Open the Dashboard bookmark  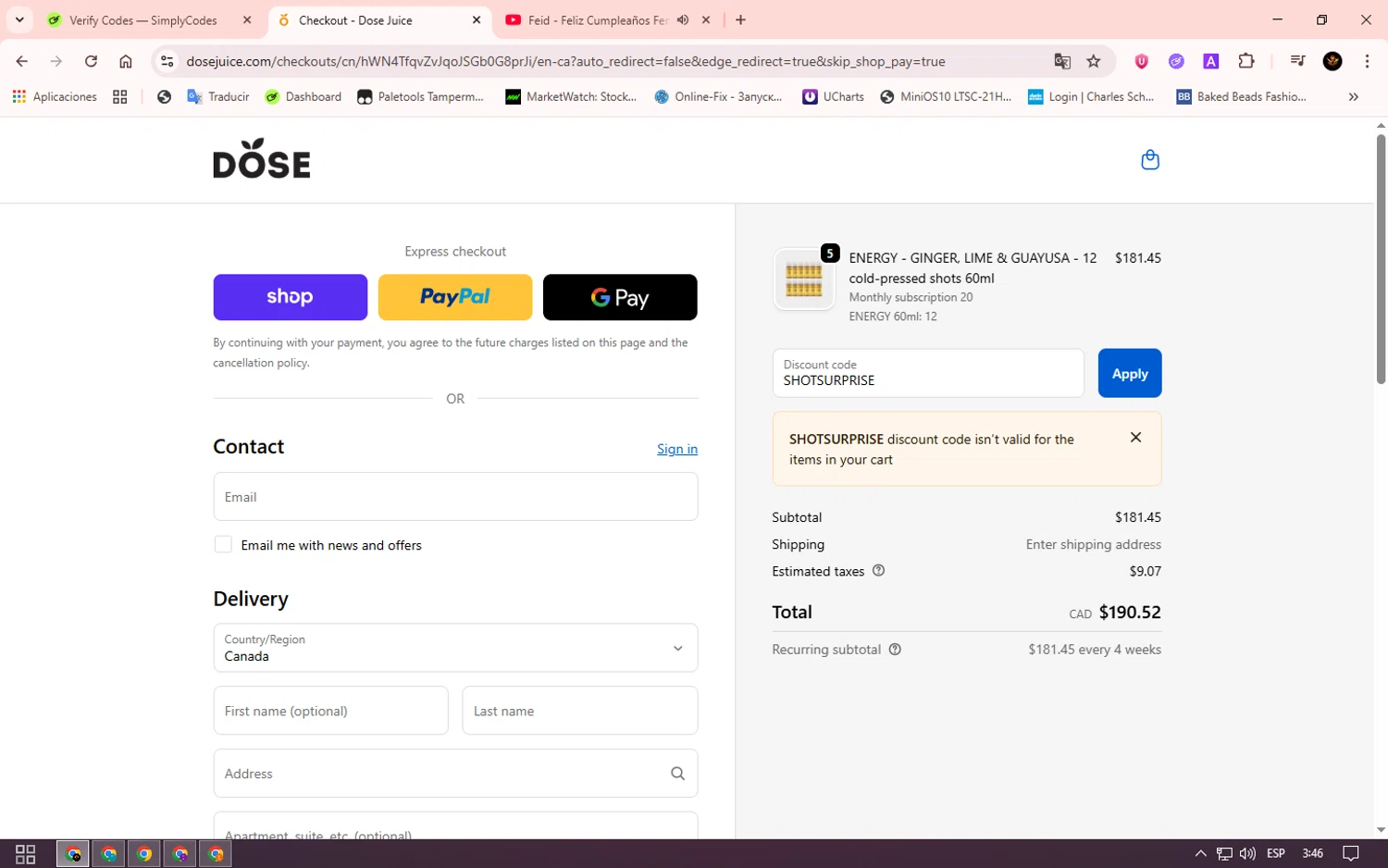pos(303,96)
